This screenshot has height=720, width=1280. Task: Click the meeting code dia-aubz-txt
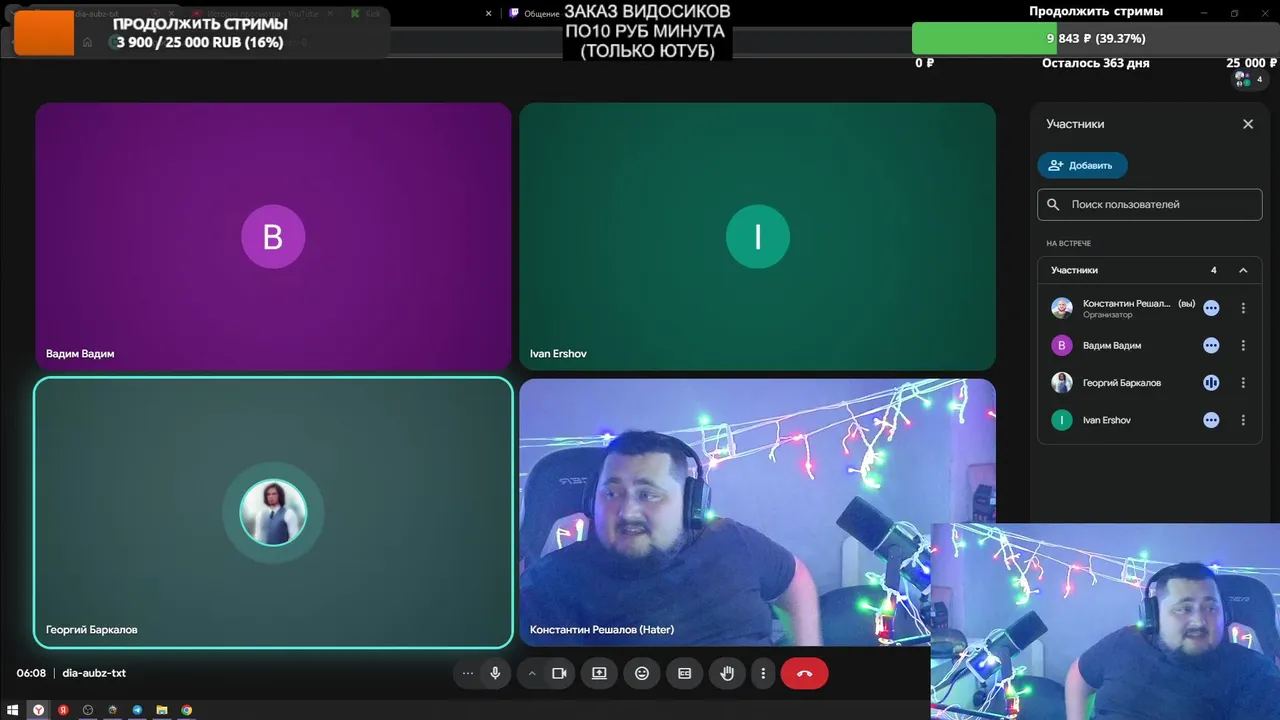(x=94, y=673)
